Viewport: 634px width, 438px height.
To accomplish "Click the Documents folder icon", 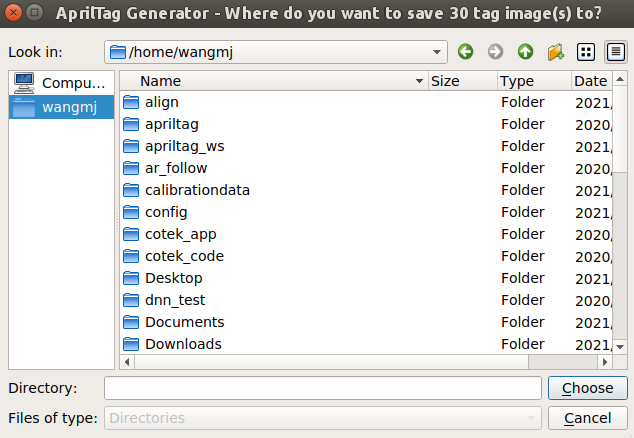I will pyautogui.click(x=131, y=322).
